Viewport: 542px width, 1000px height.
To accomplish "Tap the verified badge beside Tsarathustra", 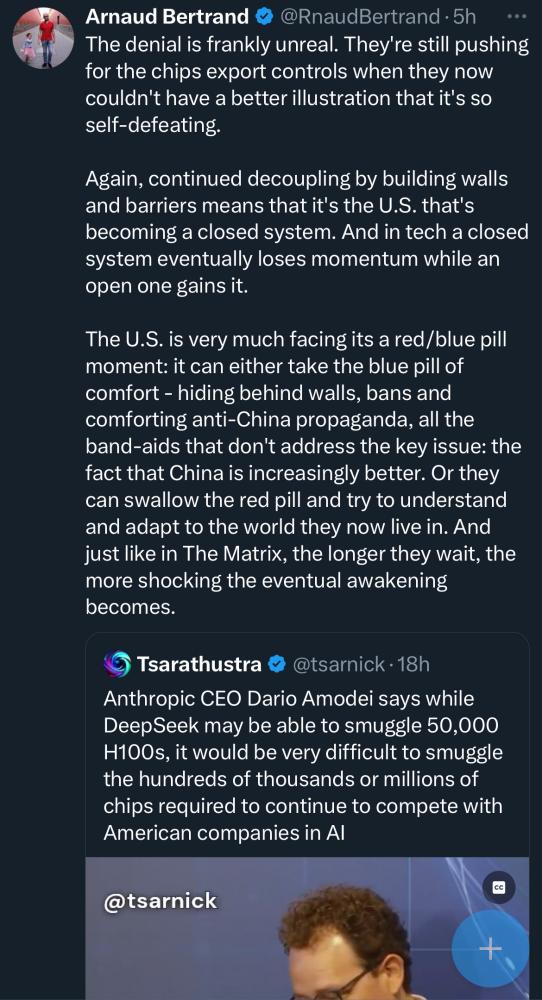I will pos(275,665).
